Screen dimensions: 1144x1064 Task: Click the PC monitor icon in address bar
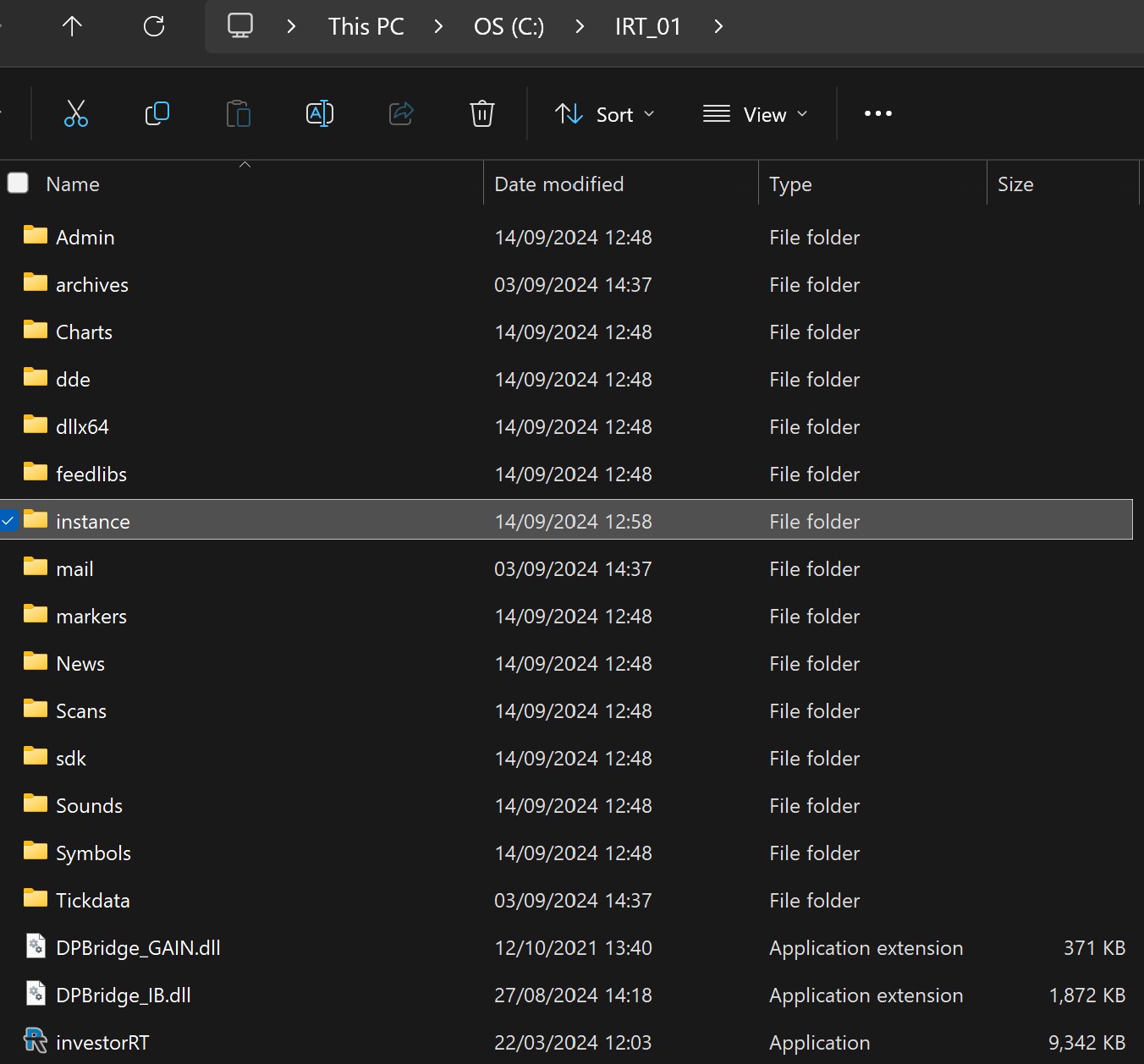tap(240, 25)
